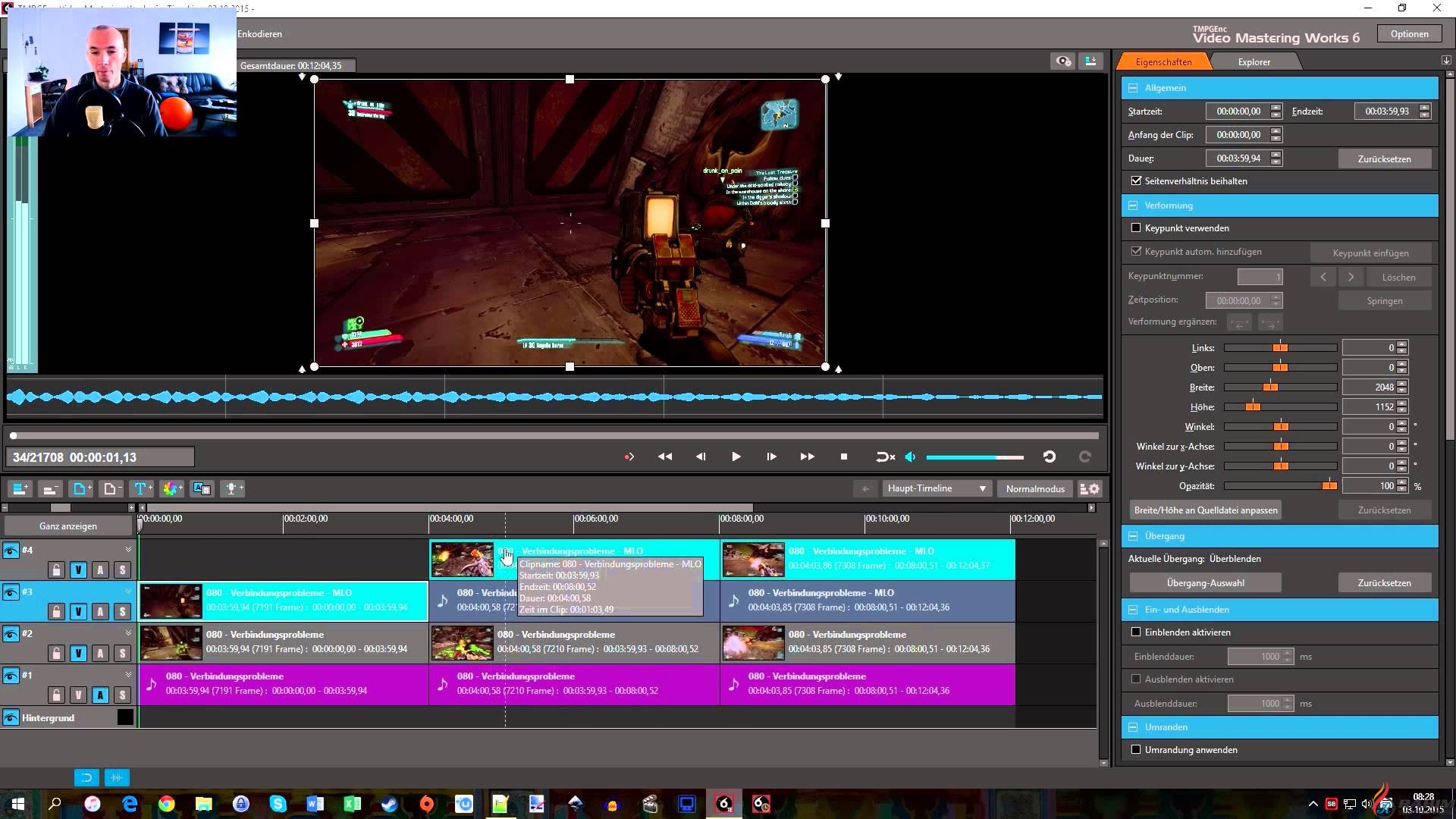Open the Enkodieren tab
The height and width of the screenshot is (819, 1456).
coord(259,34)
